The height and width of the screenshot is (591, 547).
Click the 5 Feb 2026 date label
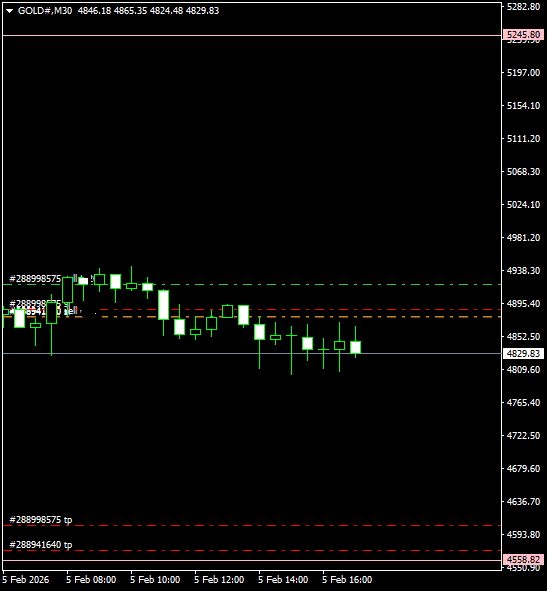26,579
